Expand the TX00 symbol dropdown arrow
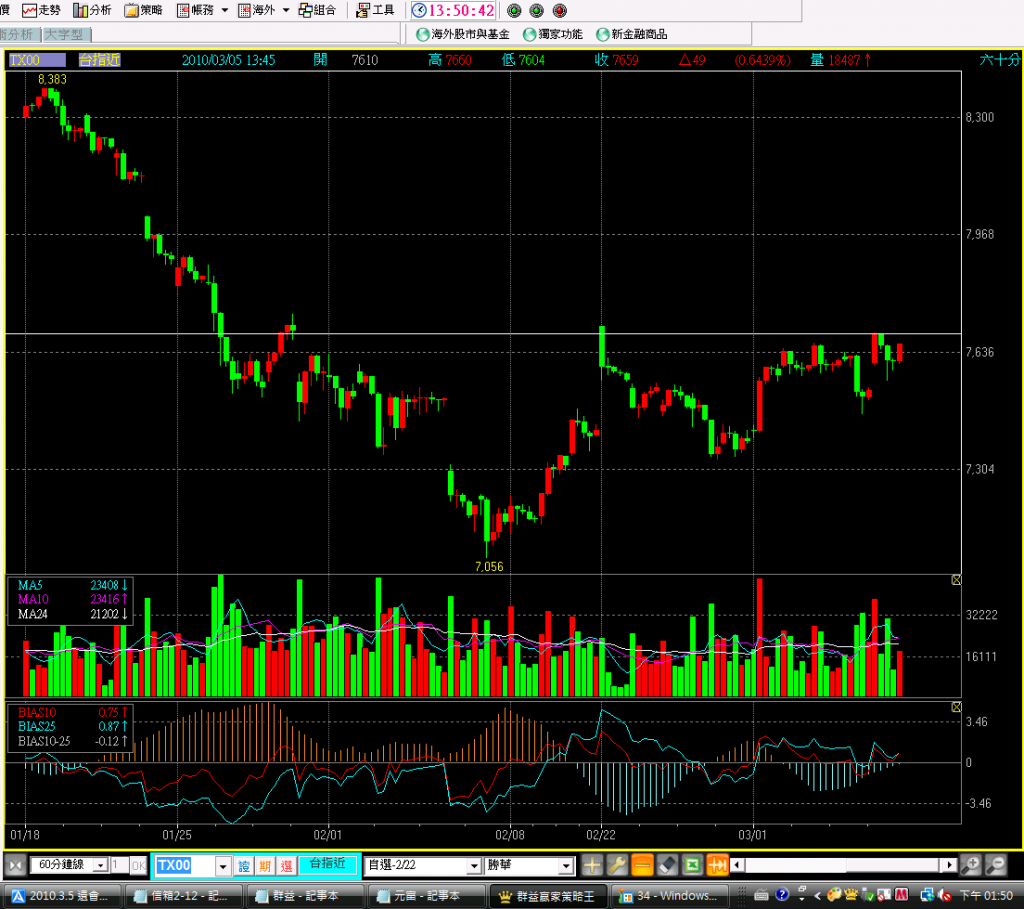Screen dimensions: 1024x909 (x=223, y=866)
